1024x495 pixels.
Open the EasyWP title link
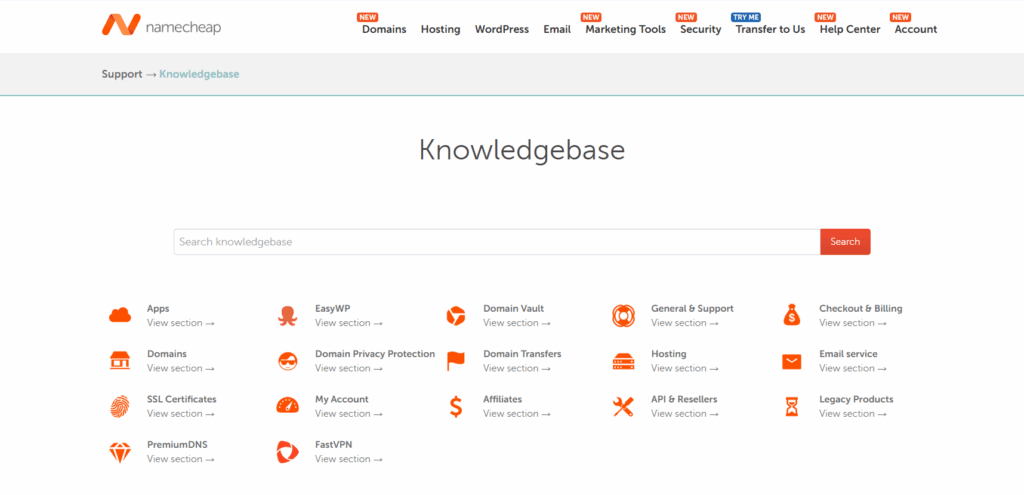click(332, 309)
